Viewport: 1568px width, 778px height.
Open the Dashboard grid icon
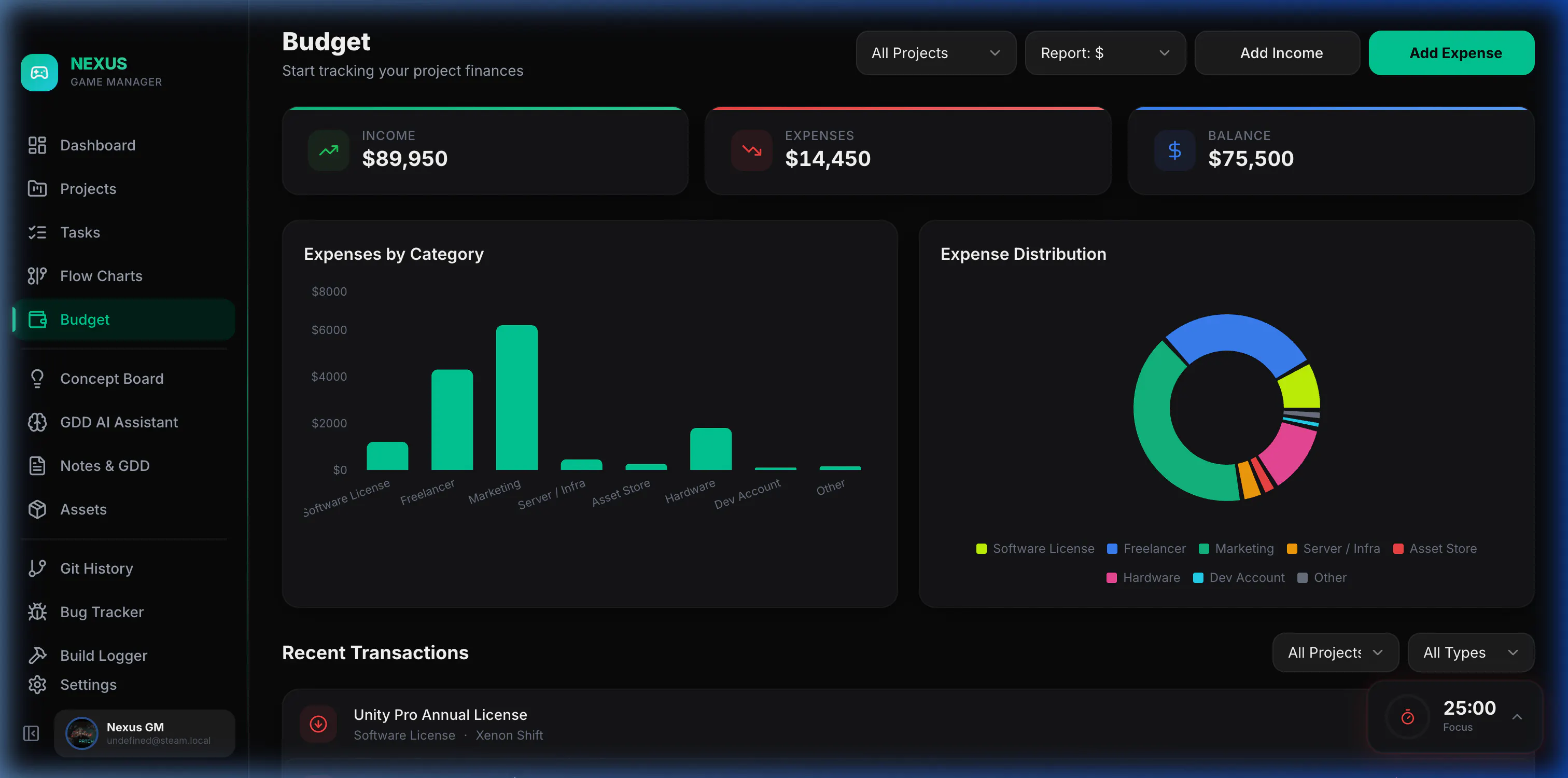click(37, 146)
